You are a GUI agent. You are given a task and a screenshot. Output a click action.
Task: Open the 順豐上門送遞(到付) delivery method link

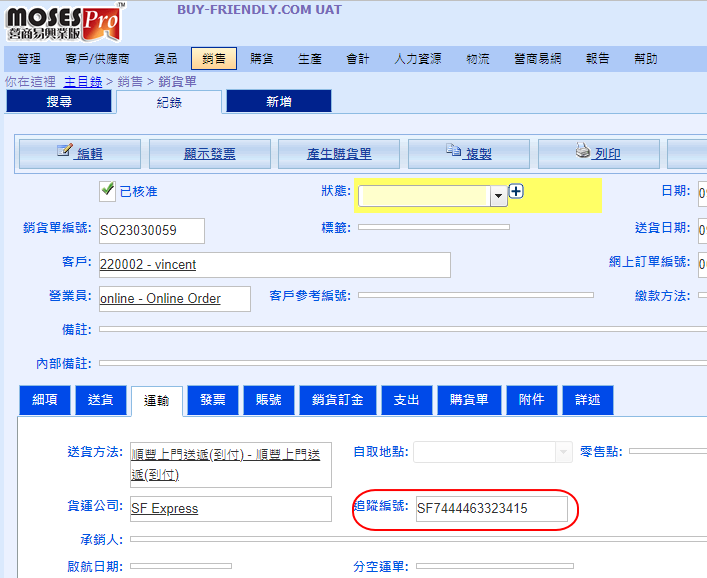pos(225,464)
